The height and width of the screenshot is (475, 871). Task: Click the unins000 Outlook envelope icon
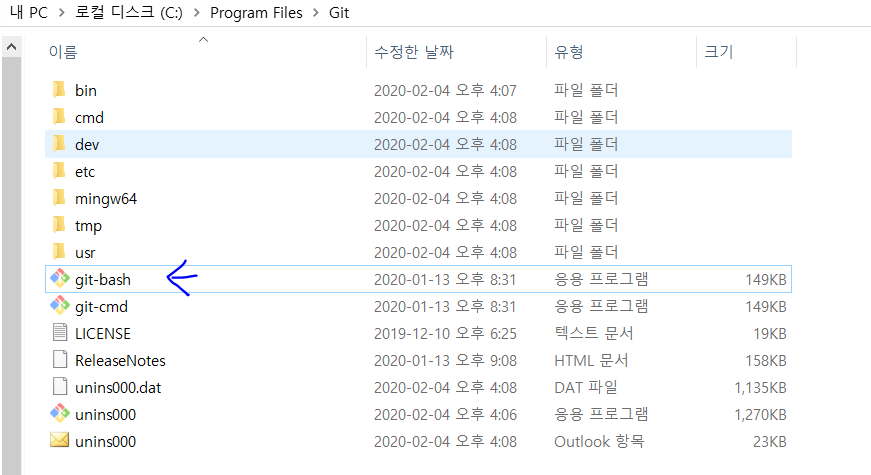point(59,441)
